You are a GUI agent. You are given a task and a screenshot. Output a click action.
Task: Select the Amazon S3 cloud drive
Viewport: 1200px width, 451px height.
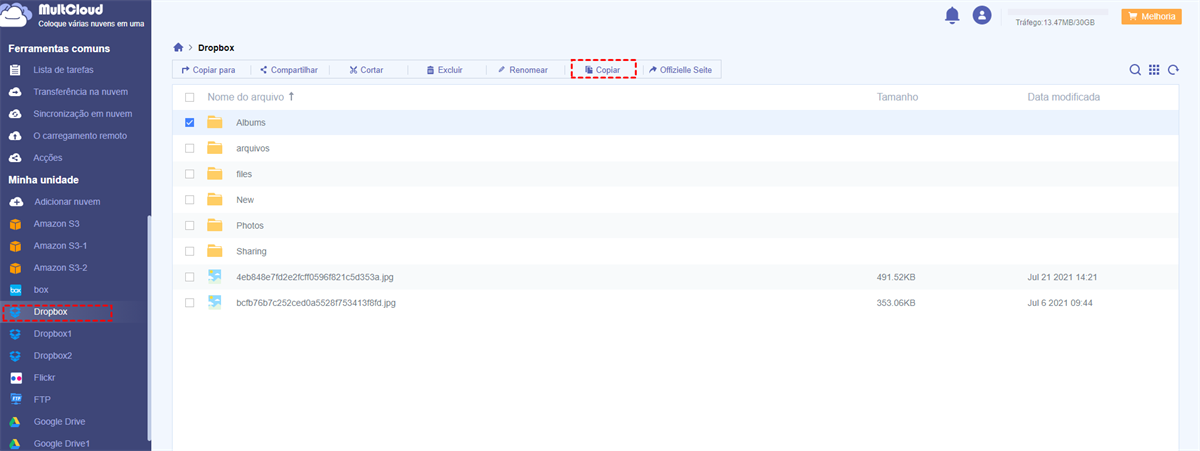coord(56,224)
